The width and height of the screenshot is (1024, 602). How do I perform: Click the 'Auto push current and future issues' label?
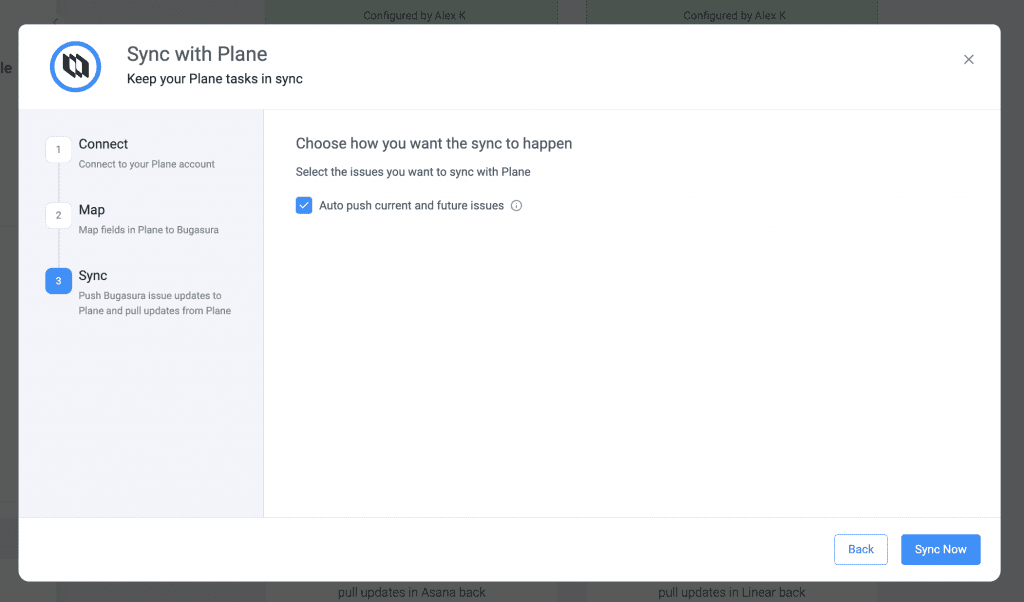(411, 206)
